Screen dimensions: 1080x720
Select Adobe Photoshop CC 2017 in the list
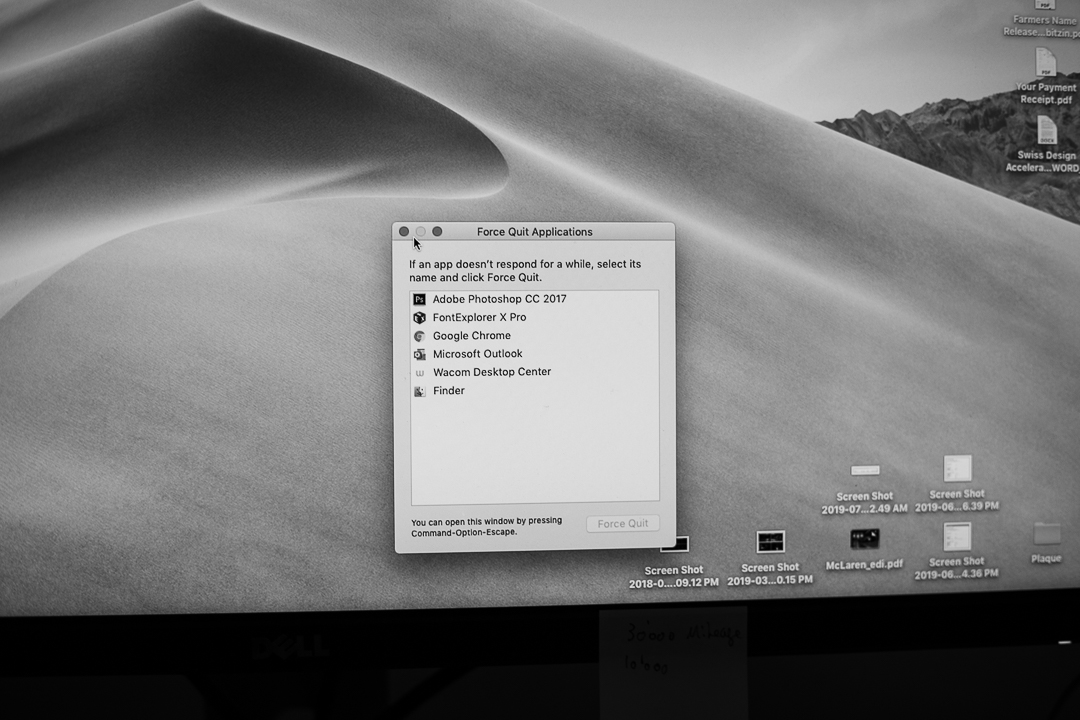534,299
